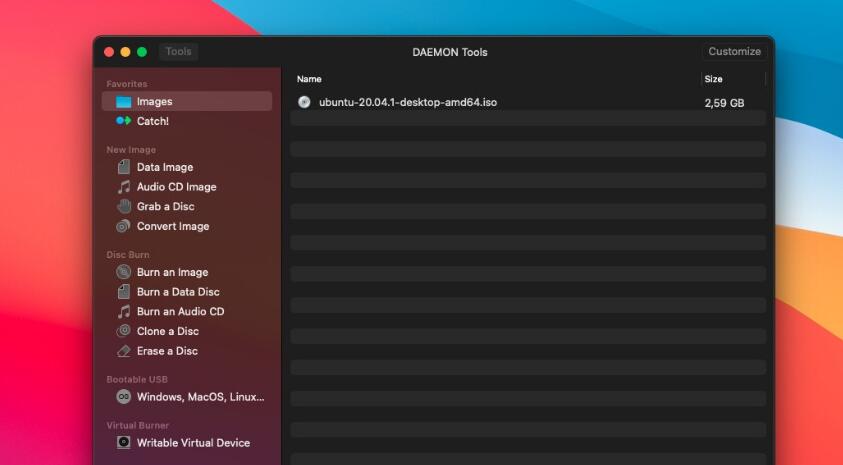This screenshot has width=843, height=465.
Task: Sort by the Name column header
Action: coord(309,79)
